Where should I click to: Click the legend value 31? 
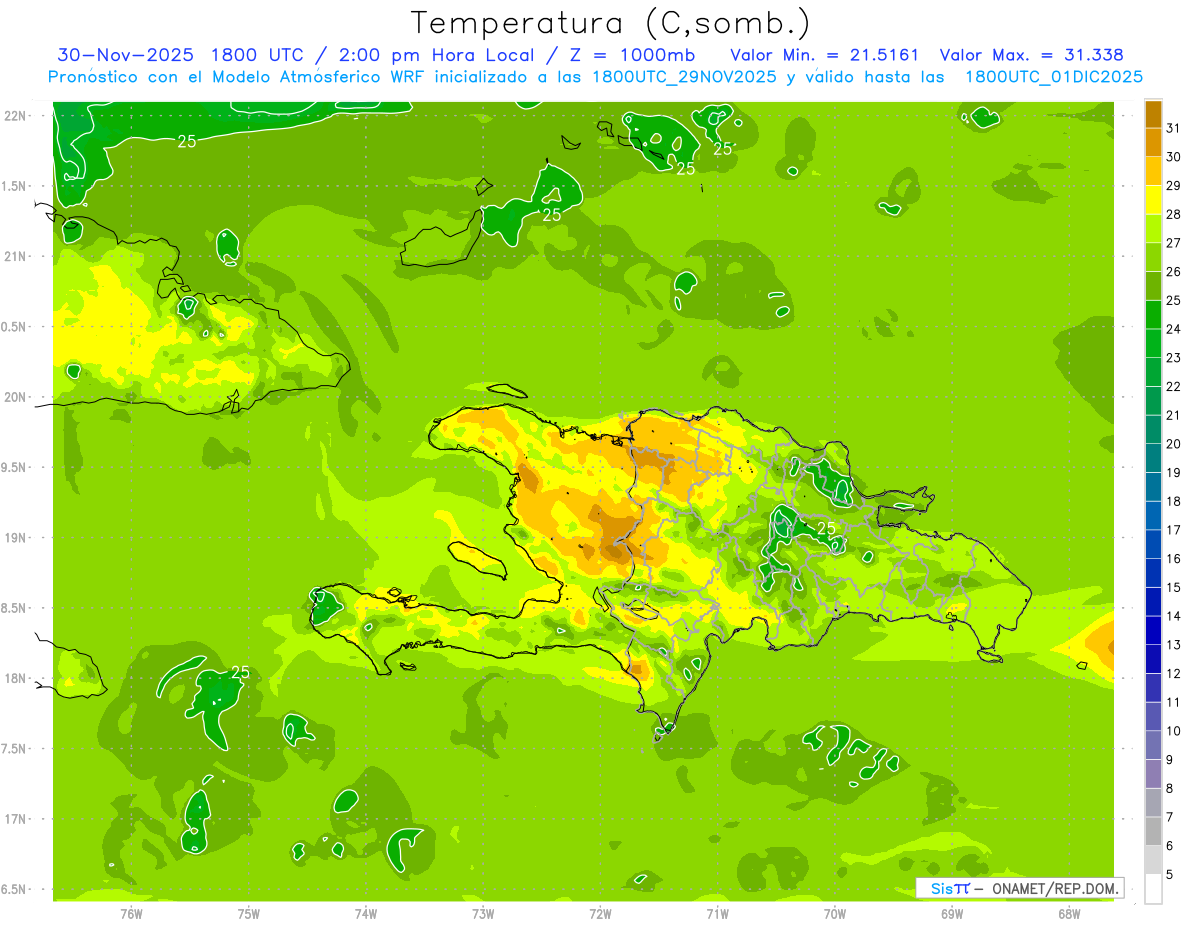point(1174,128)
